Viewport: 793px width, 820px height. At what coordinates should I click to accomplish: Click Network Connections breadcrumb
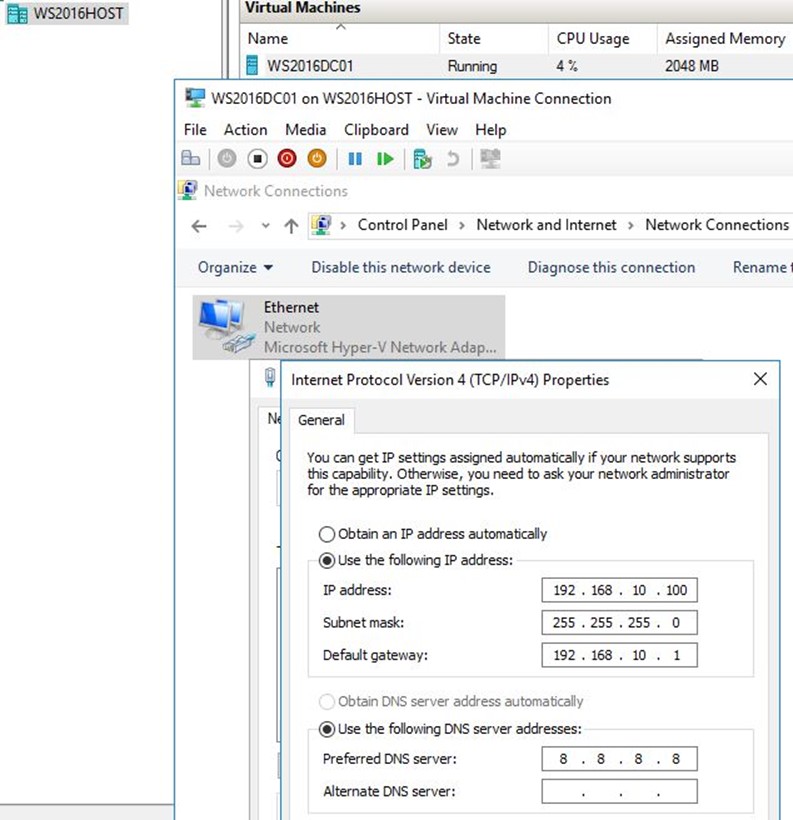tap(717, 225)
